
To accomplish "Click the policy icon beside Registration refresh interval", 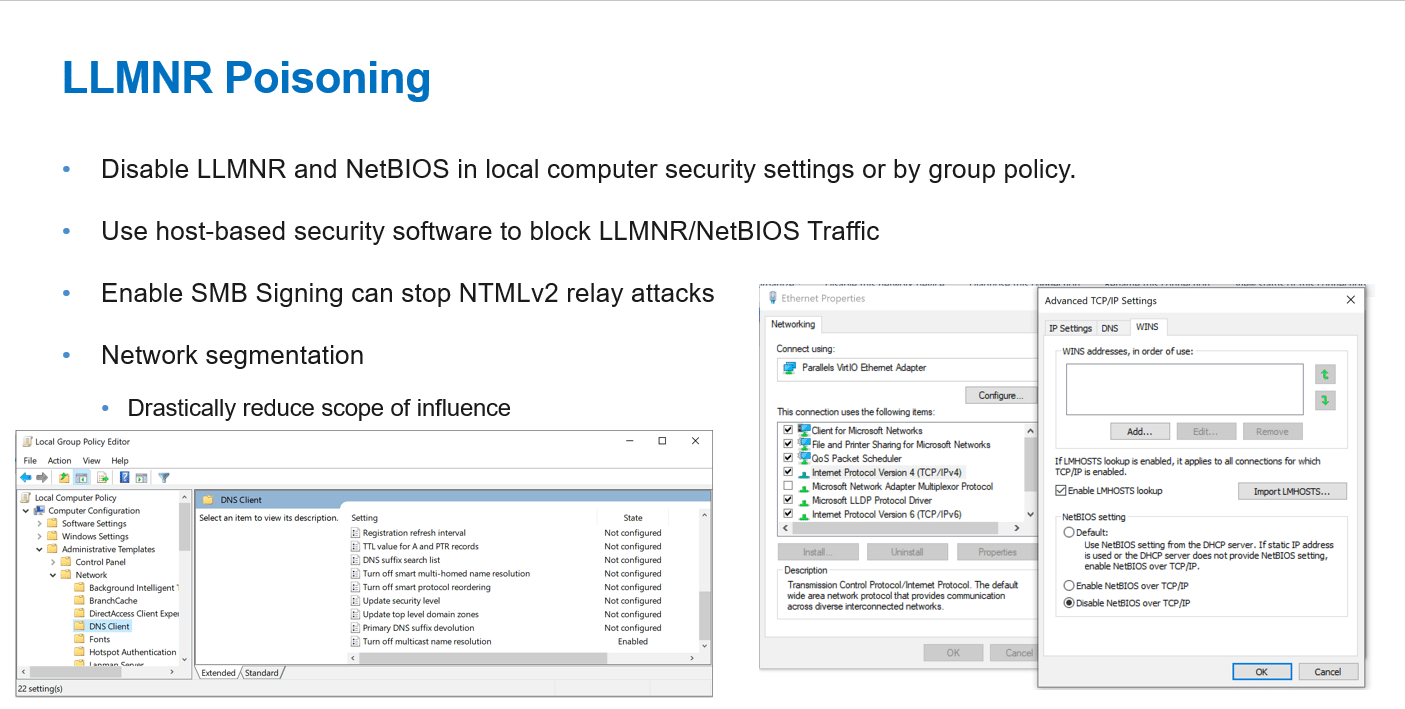I will tap(355, 533).
